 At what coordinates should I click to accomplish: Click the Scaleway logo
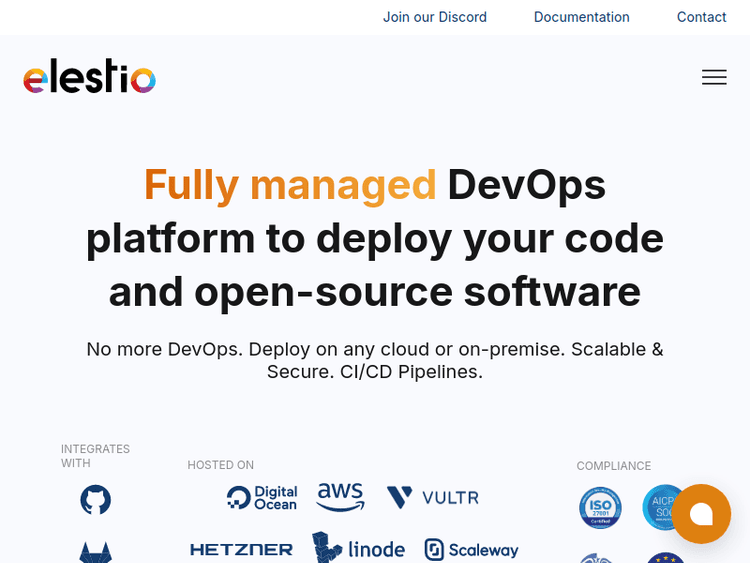(x=471, y=550)
